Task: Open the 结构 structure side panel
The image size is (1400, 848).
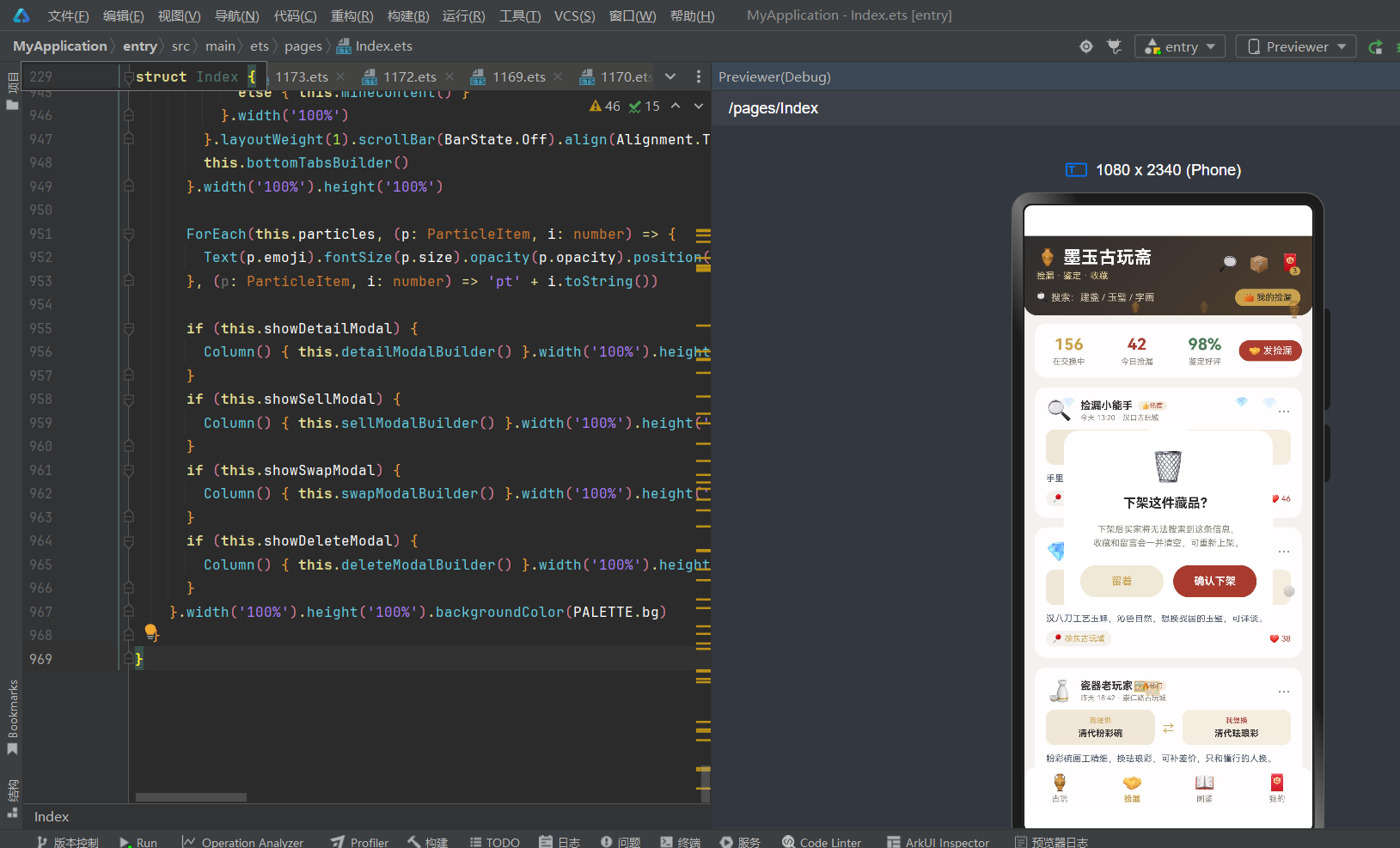Action: pyautogui.click(x=12, y=798)
